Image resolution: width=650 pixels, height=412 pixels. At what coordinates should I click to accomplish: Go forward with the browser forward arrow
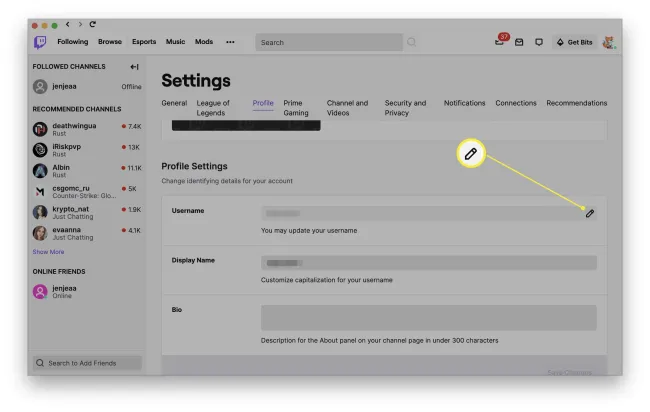pyautogui.click(x=80, y=24)
